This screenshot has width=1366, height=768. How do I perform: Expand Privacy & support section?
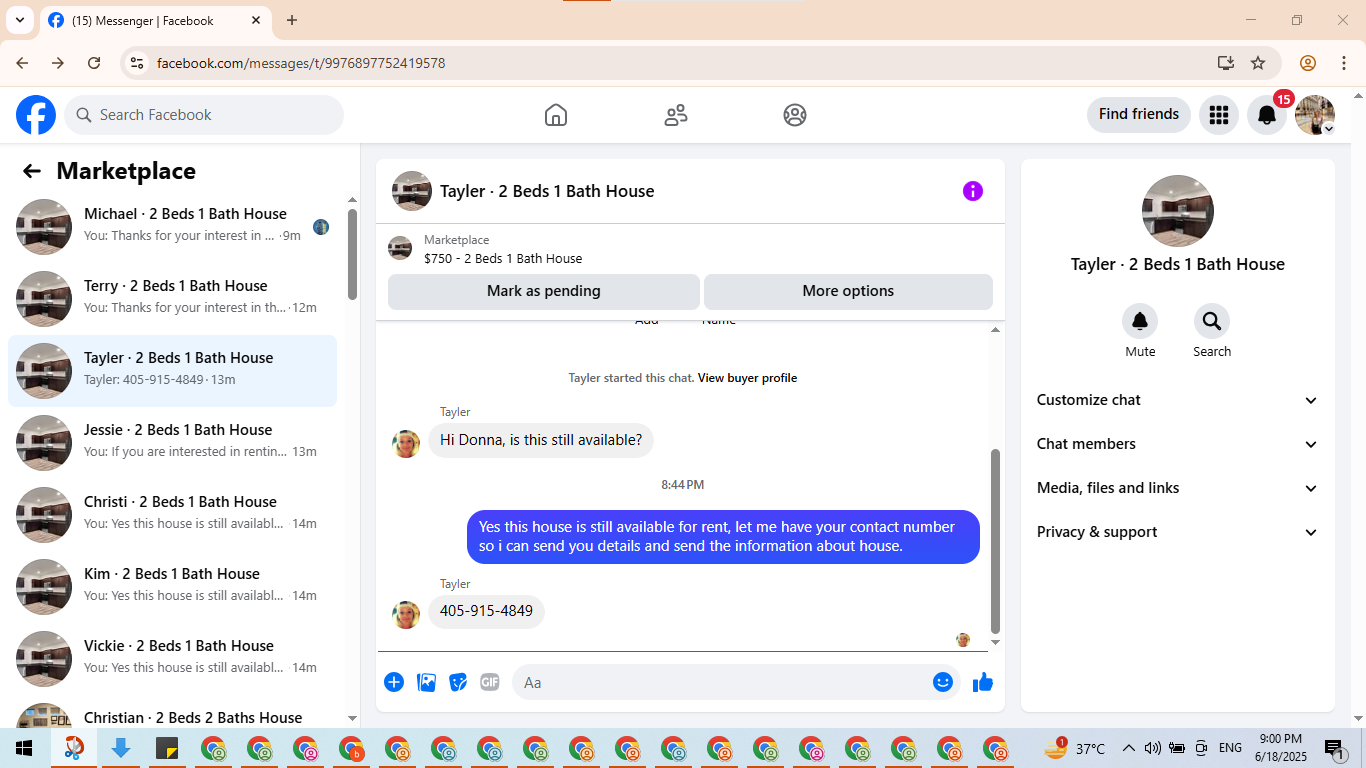[1178, 532]
